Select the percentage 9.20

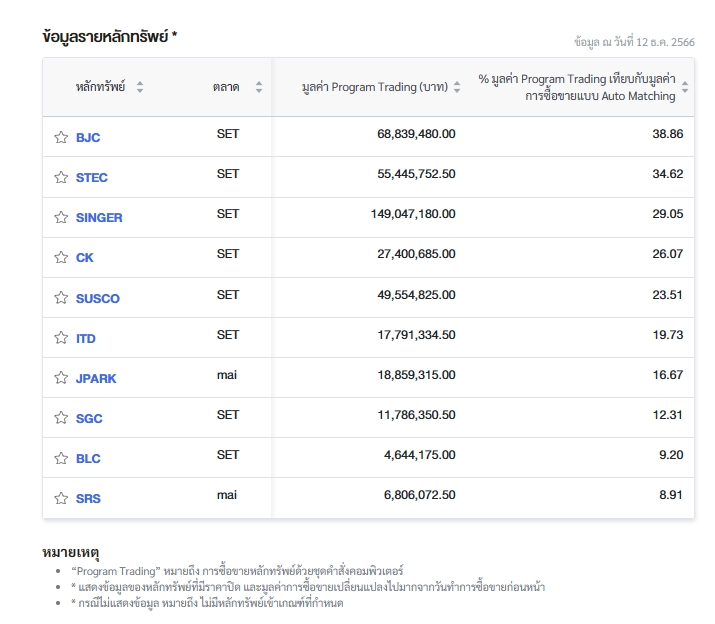(671, 455)
